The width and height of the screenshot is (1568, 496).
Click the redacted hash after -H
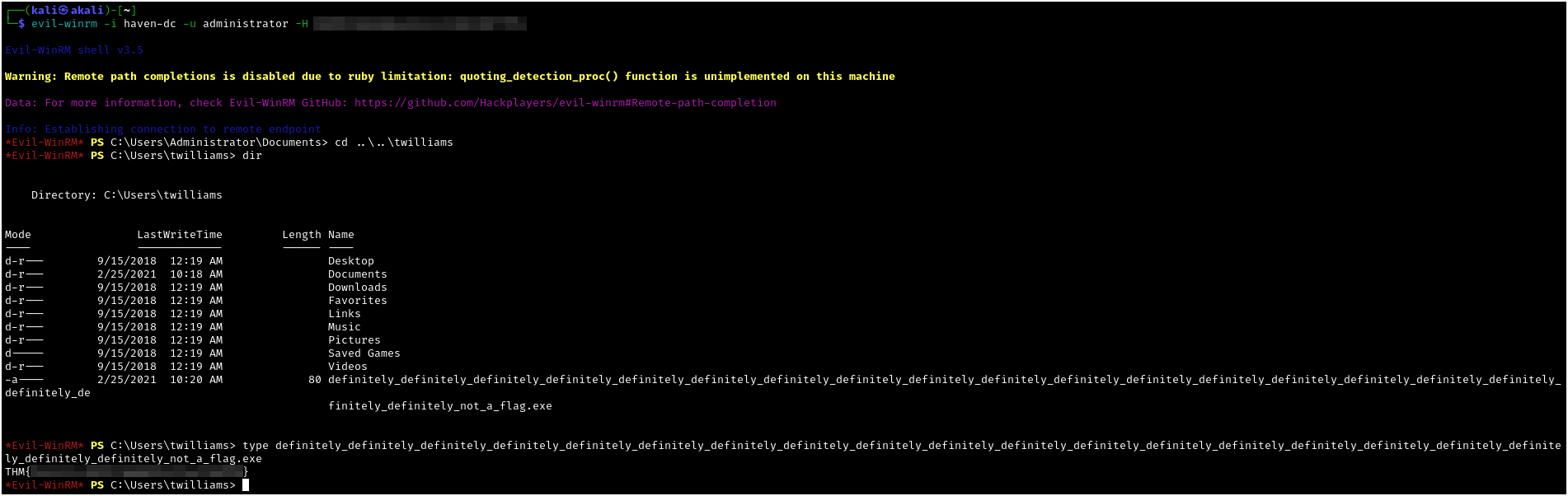coord(420,24)
